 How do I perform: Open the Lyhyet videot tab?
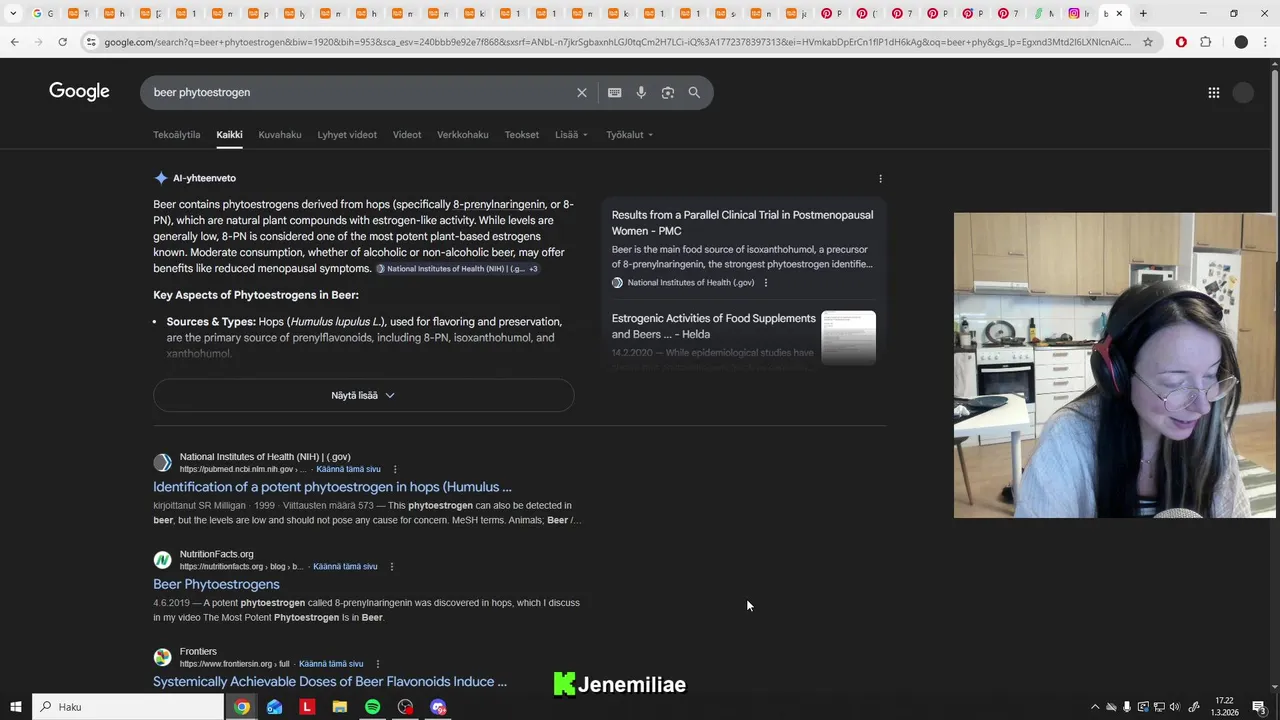pyautogui.click(x=347, y=135)
